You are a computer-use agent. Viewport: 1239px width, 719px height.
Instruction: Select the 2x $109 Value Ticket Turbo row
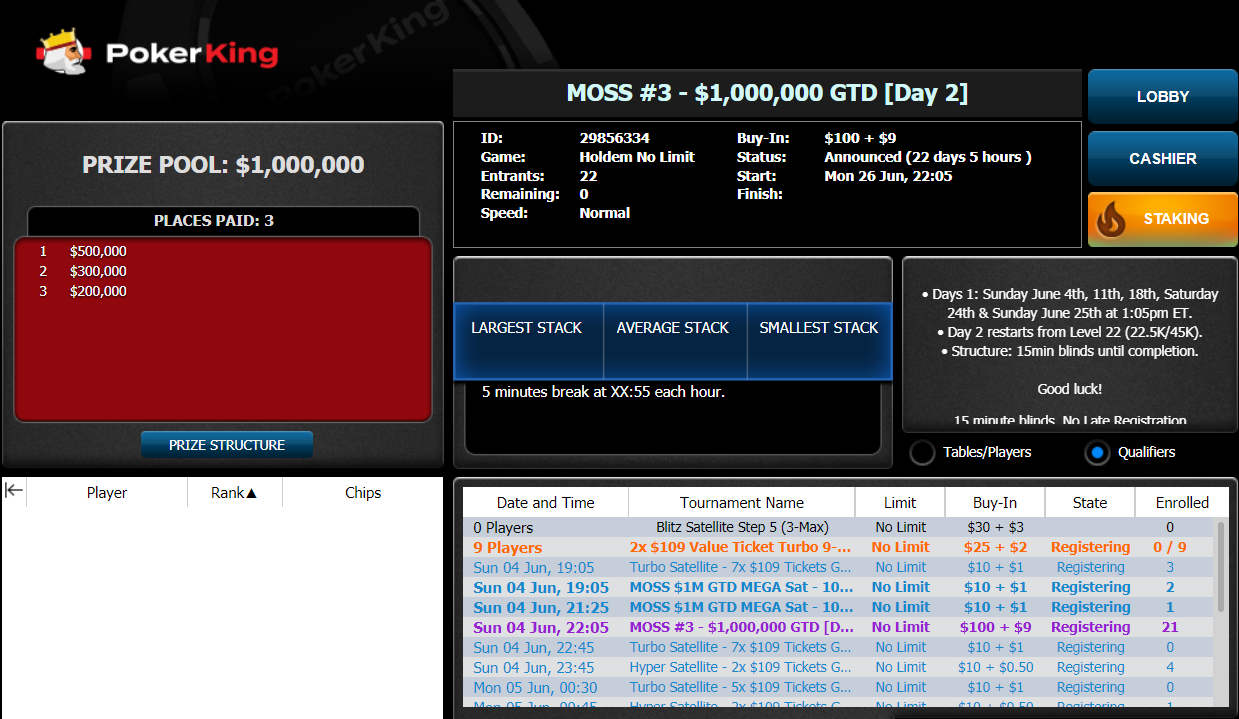(x=742, y=547)
